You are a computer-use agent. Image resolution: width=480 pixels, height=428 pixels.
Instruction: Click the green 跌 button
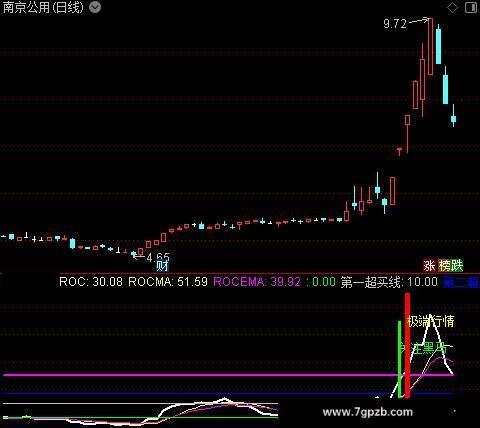click(x=457, y=266)
